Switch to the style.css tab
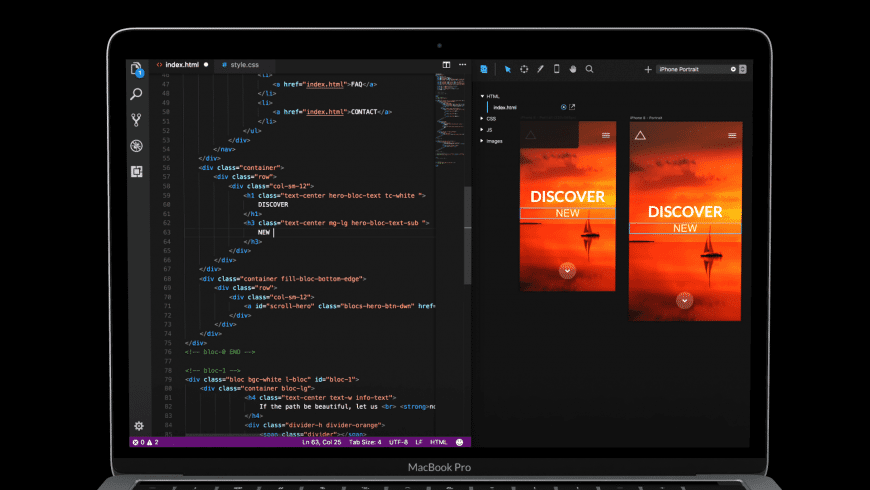Viewport: 870px width, 490px height. tap(244, 64)
